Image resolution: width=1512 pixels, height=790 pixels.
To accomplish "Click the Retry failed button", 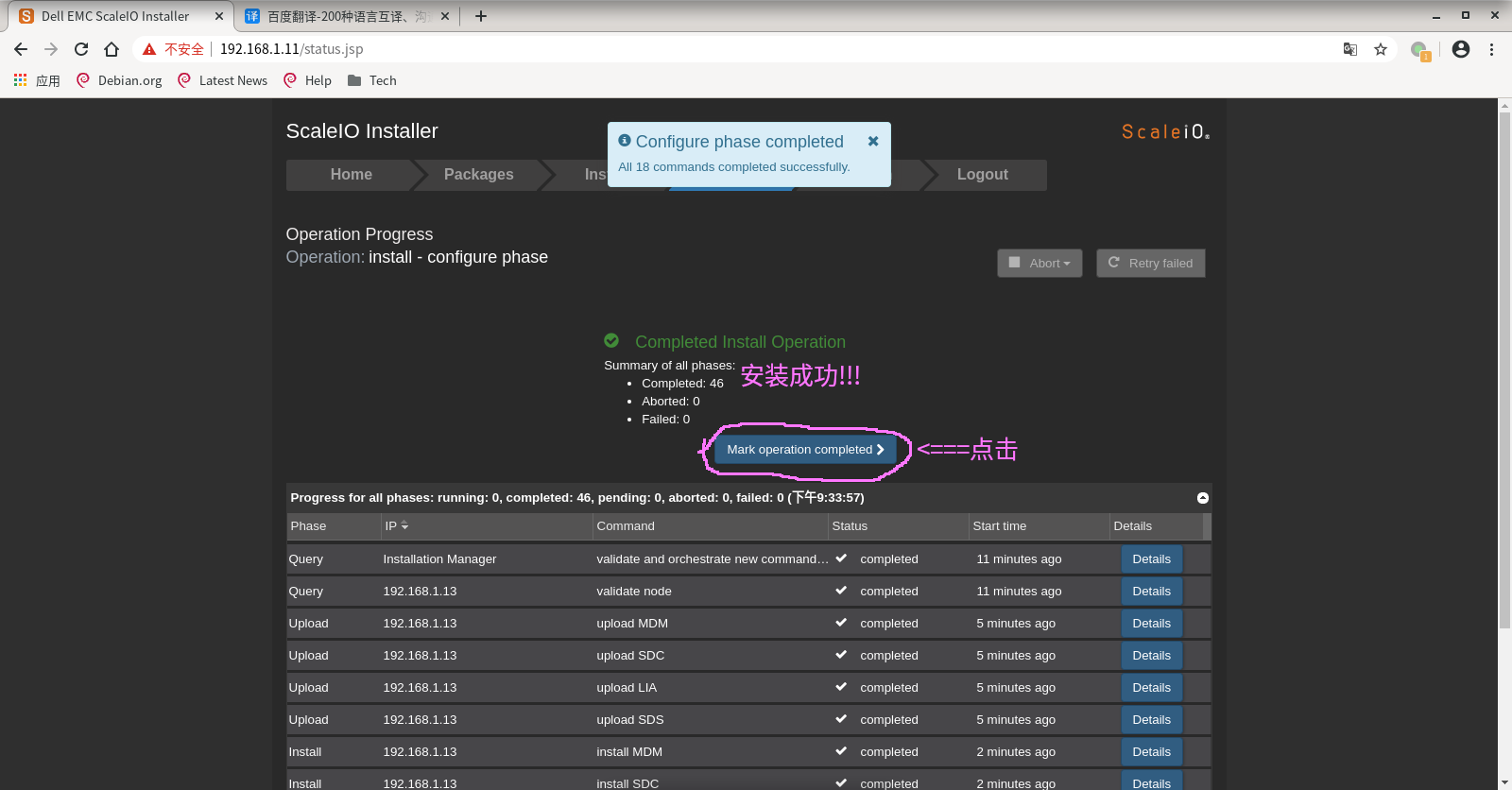I will [1150, 263].
